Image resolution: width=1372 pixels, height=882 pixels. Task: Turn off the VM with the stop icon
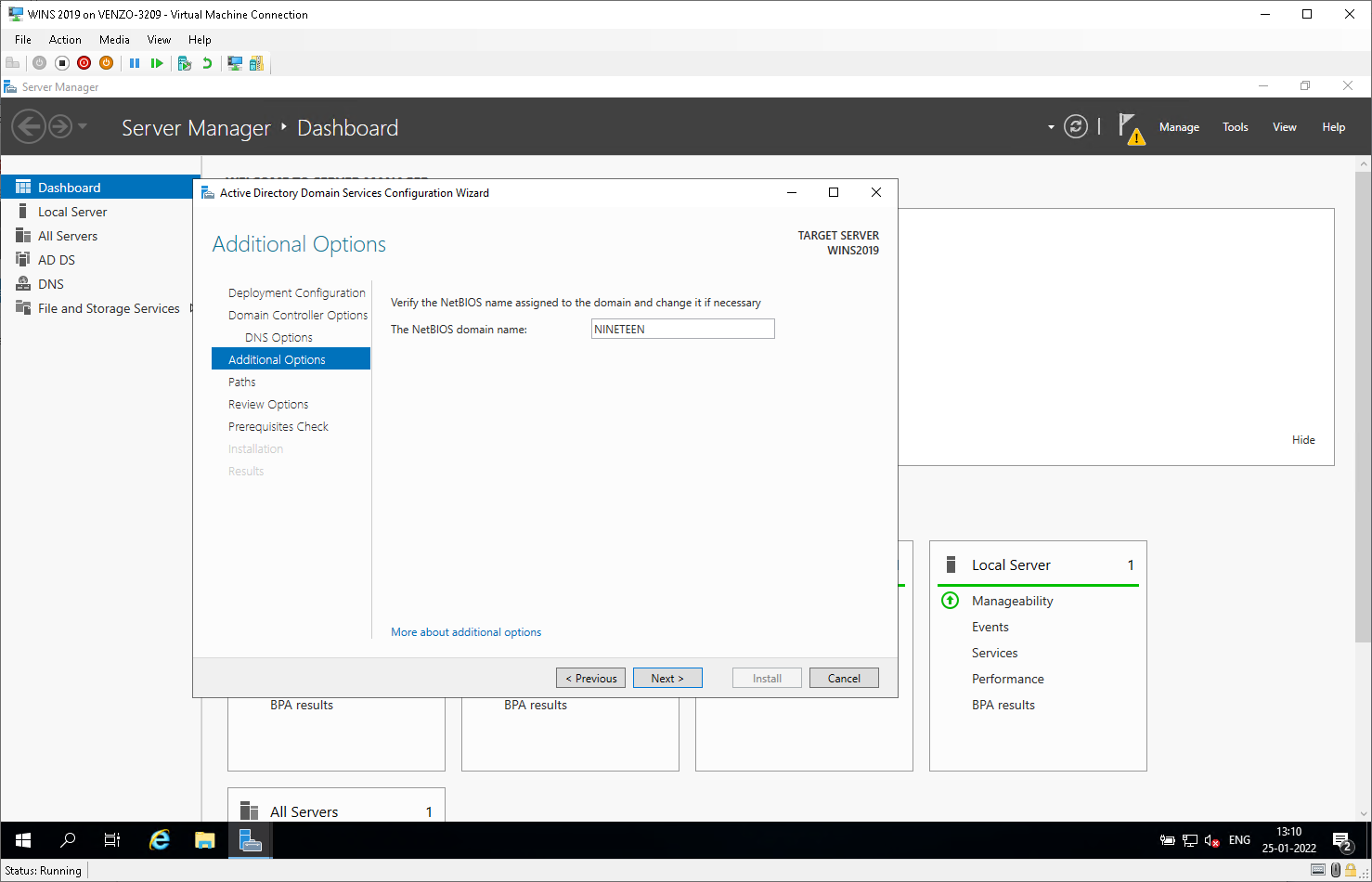(x=62, y=63)
